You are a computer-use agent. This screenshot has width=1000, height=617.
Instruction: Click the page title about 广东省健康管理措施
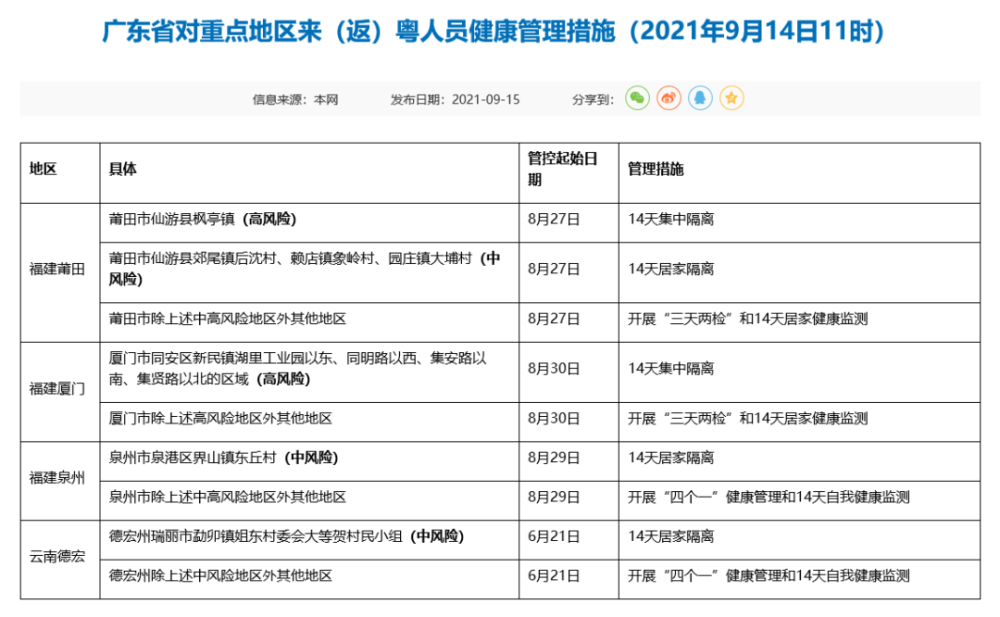[494, 32]
